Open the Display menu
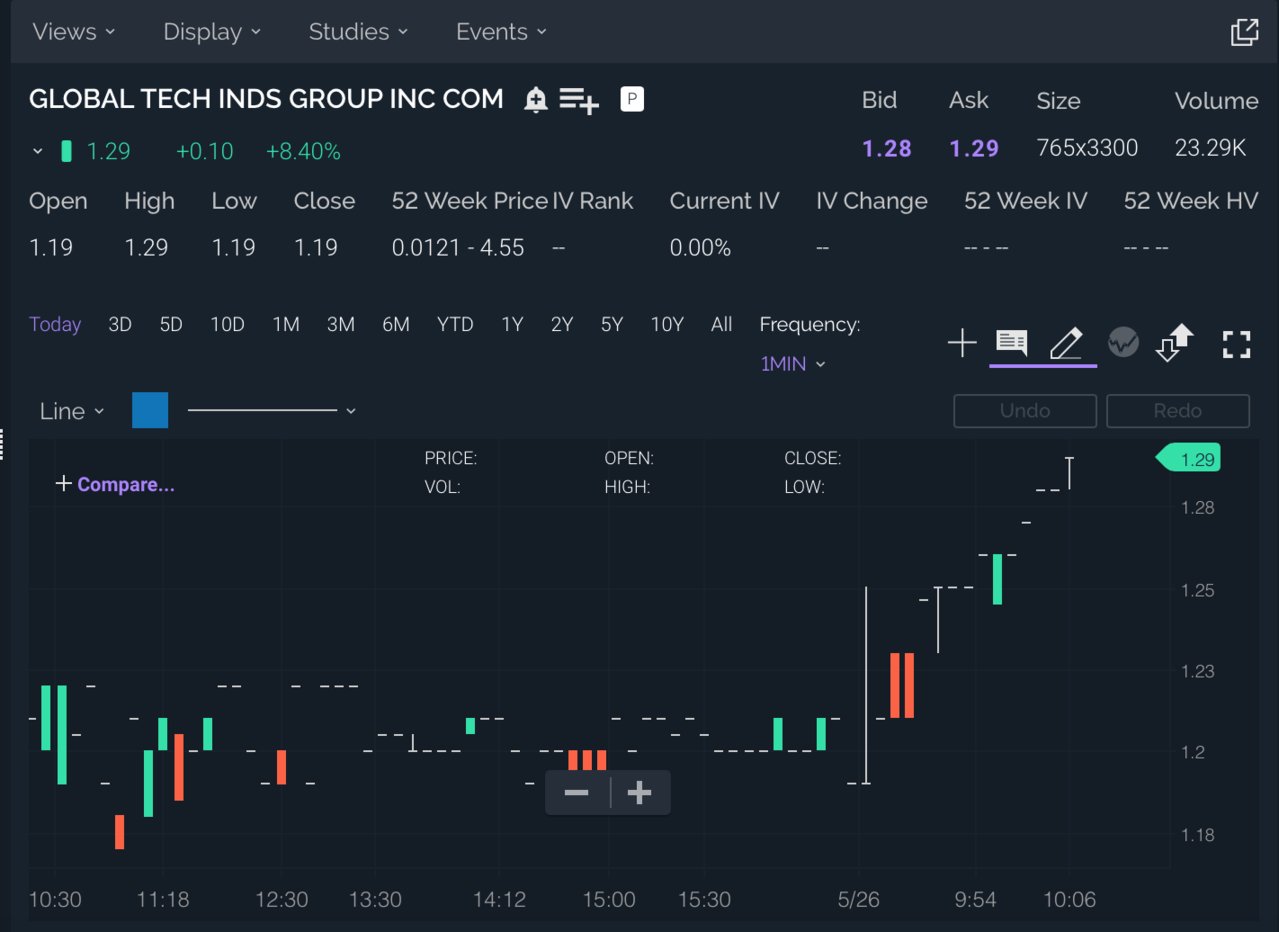The image size is (1279, 932). [212, 32]
